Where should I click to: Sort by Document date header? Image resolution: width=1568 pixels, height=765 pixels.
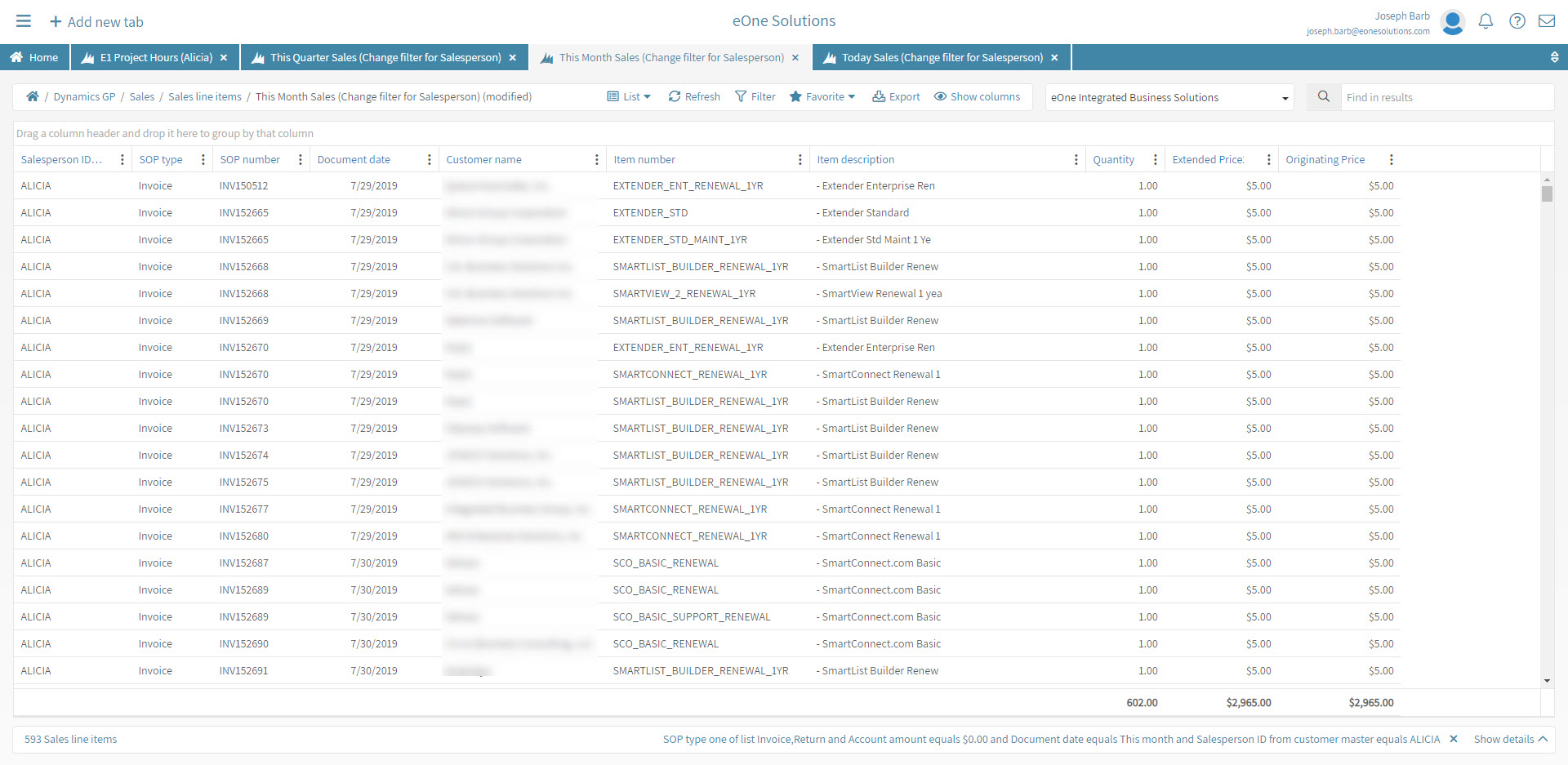click(354, 160)
